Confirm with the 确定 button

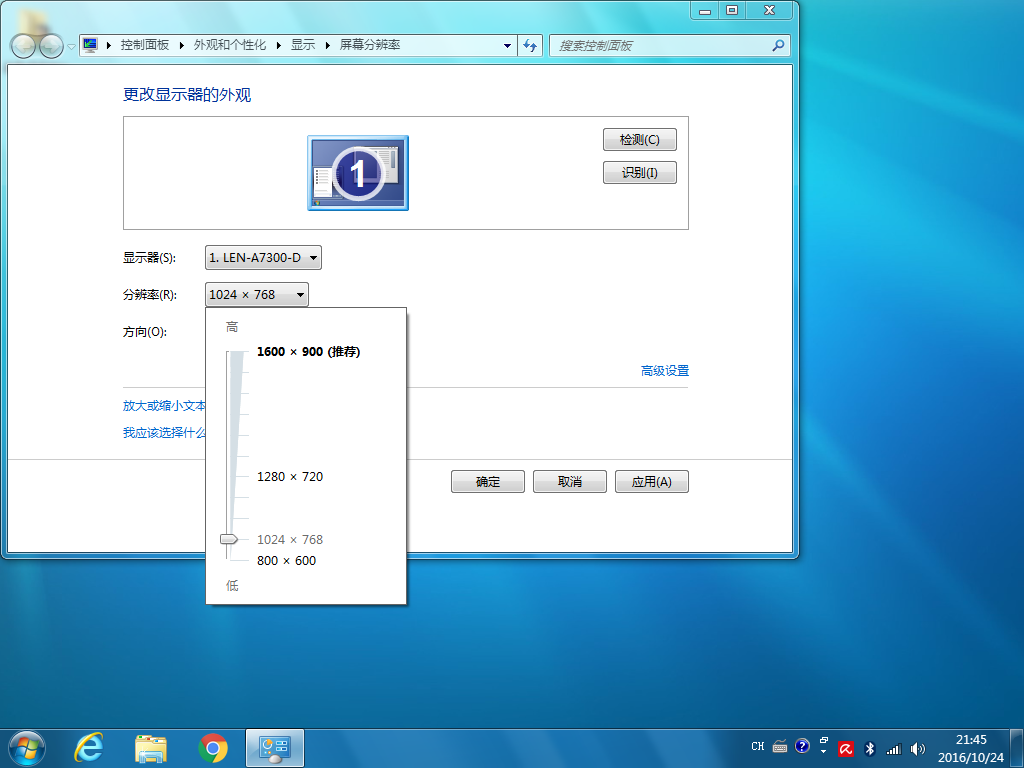[488, 481]
